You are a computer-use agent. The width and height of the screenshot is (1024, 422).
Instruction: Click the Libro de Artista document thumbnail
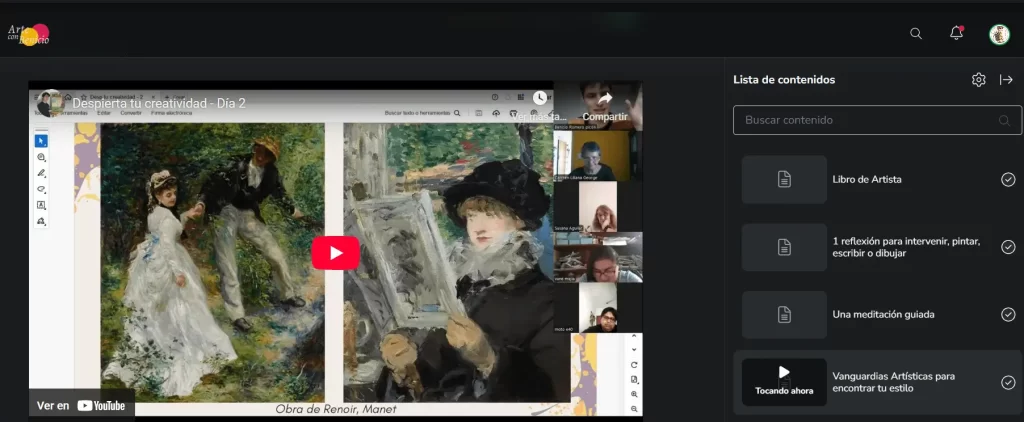(x=784, y=179)
